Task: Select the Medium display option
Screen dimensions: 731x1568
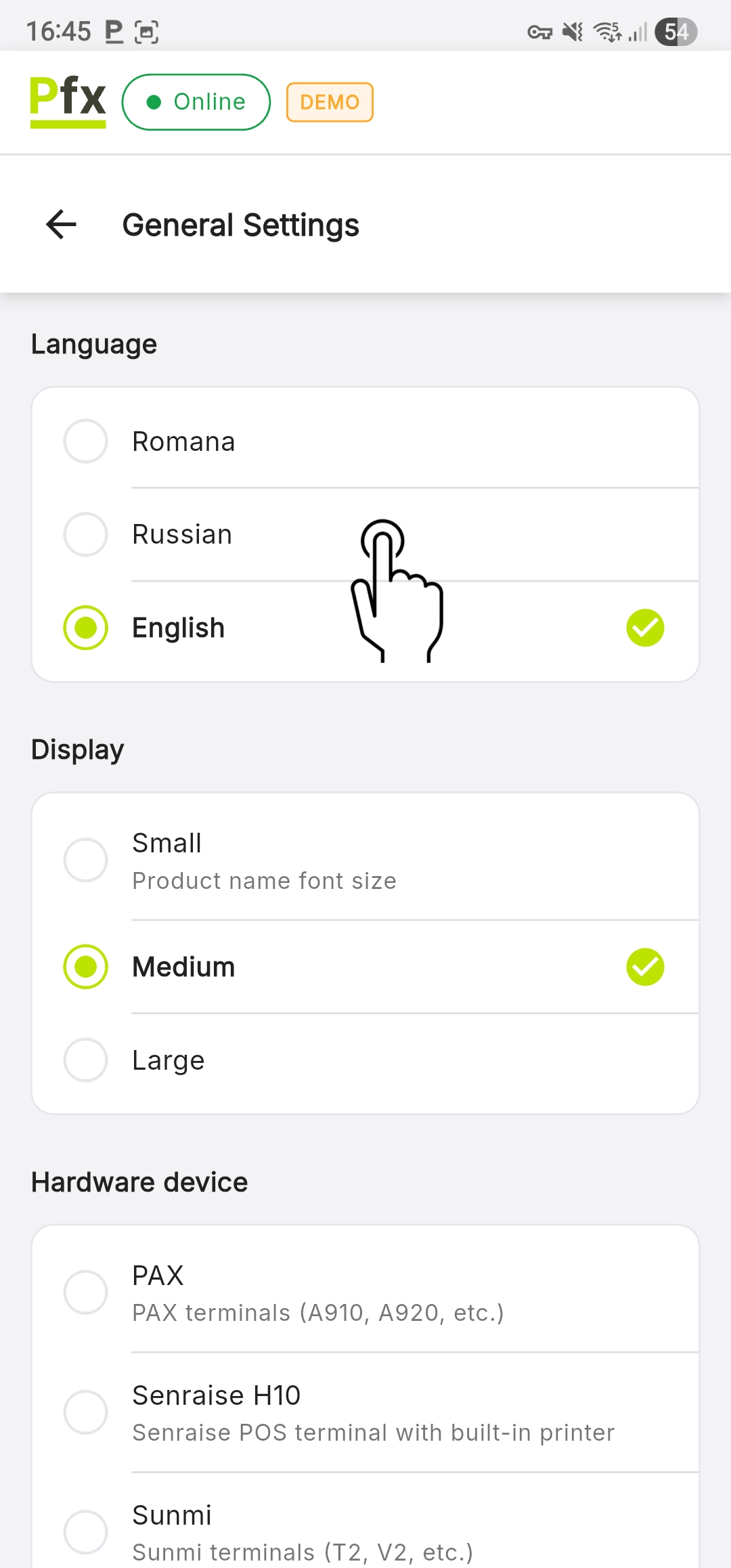Action: pos(86,967)
